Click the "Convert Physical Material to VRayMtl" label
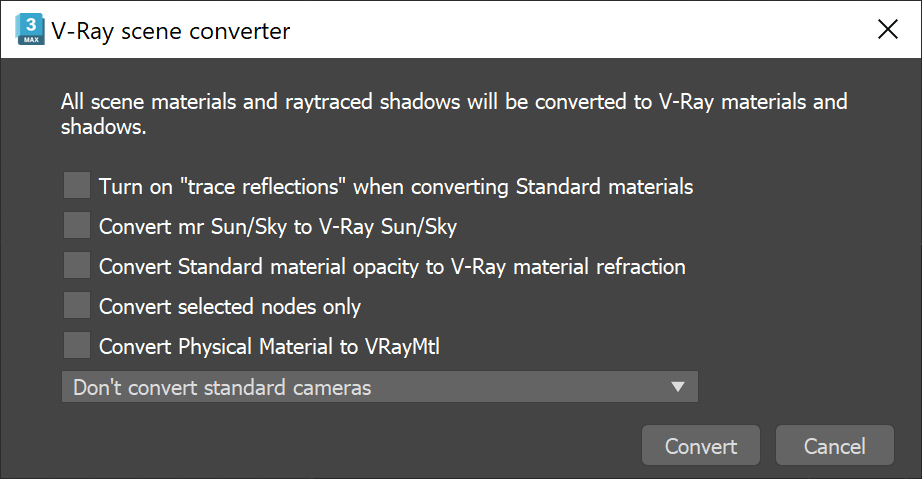This screenshot has height=479, width=922. pyautogui.click(x=269, y=347)
